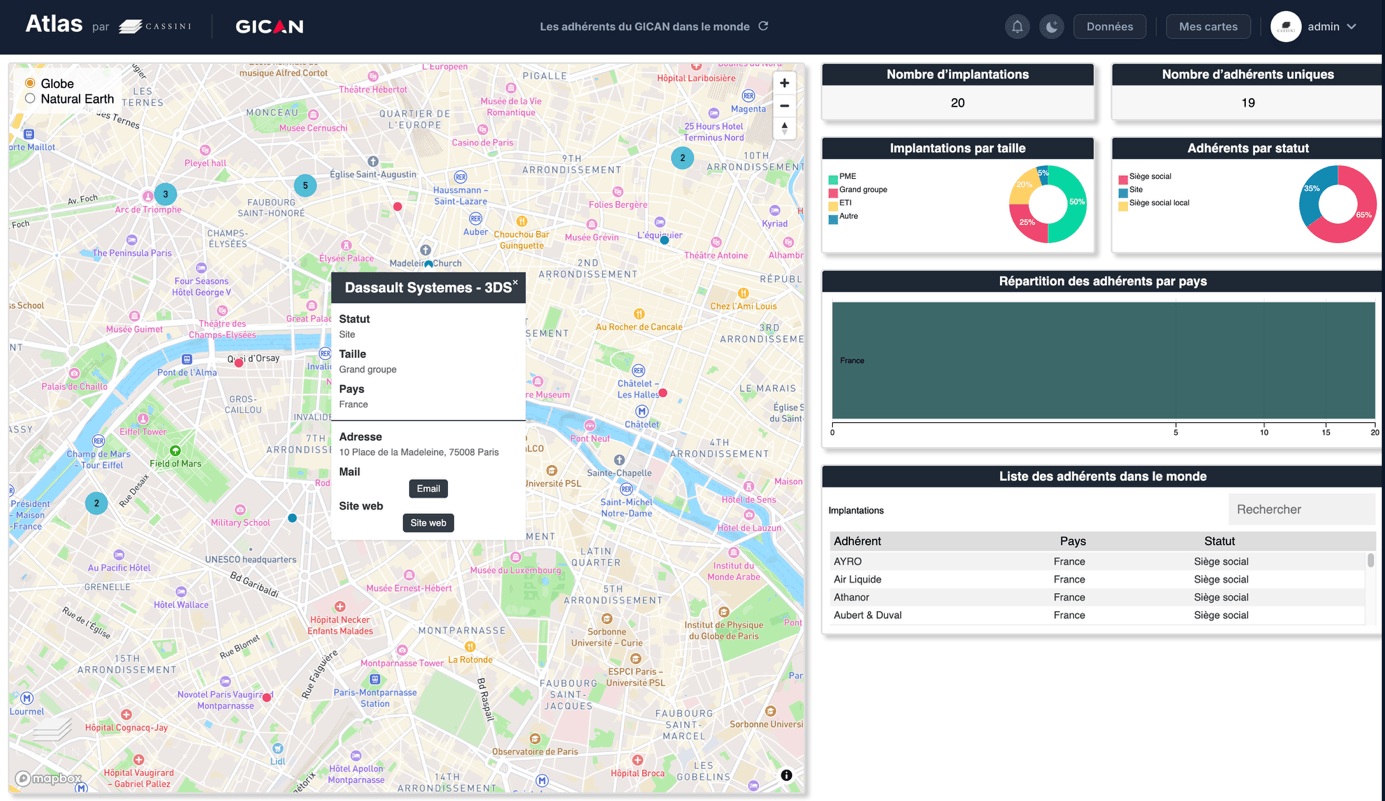Screen dimensions: 1385x801
Task: Click the Atlas logo
Action: pos(54,24)
